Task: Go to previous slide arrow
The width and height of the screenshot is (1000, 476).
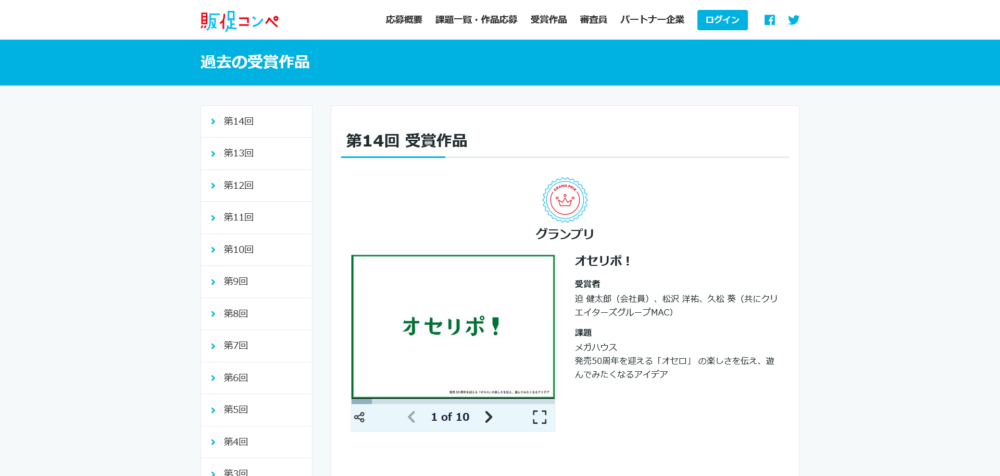Action: tap(411, 417)
